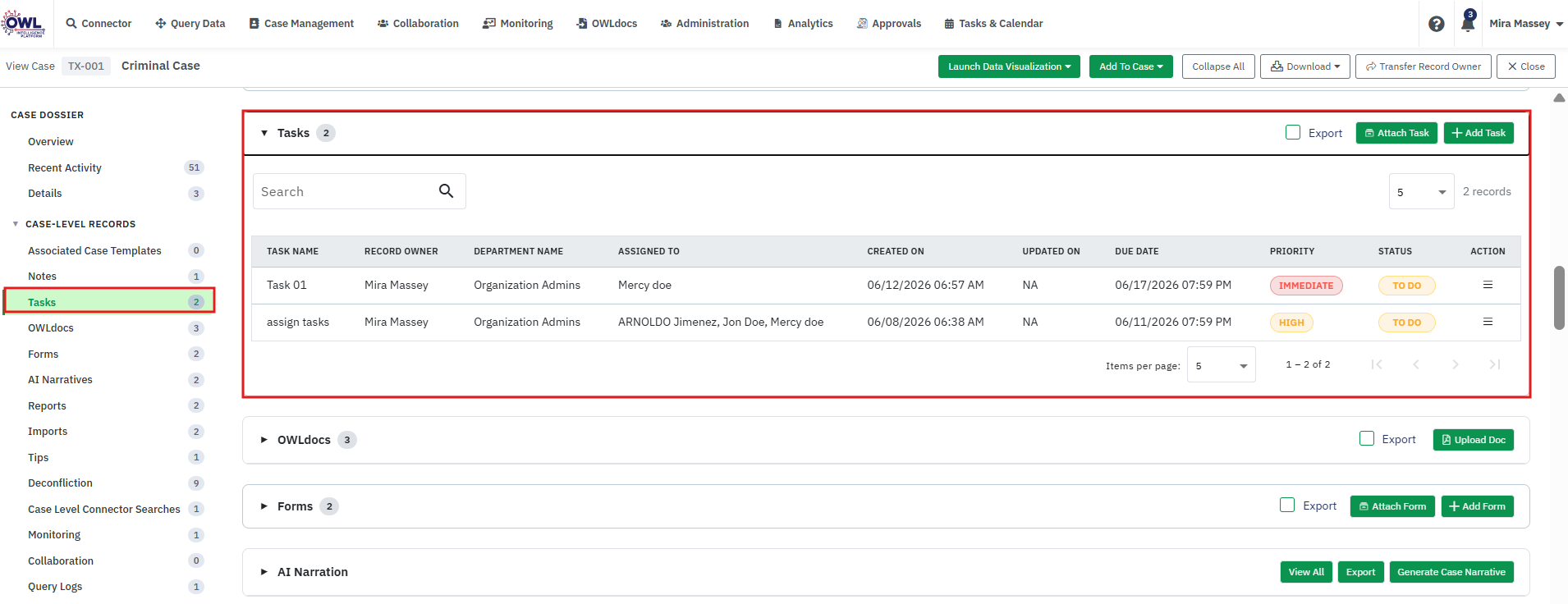Select Overview in Case Dossier
Screen dimensions: 1568x604
coord(51,142)
